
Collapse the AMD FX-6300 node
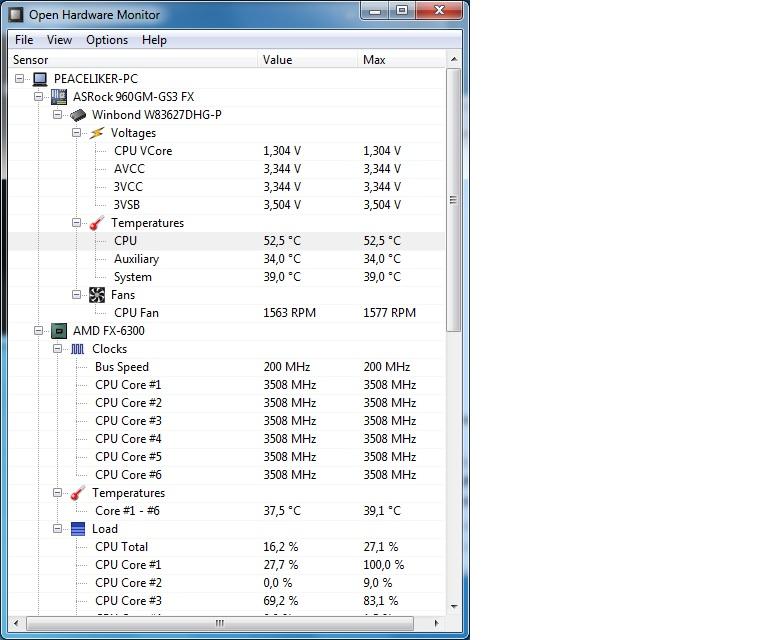click(38, 331)
